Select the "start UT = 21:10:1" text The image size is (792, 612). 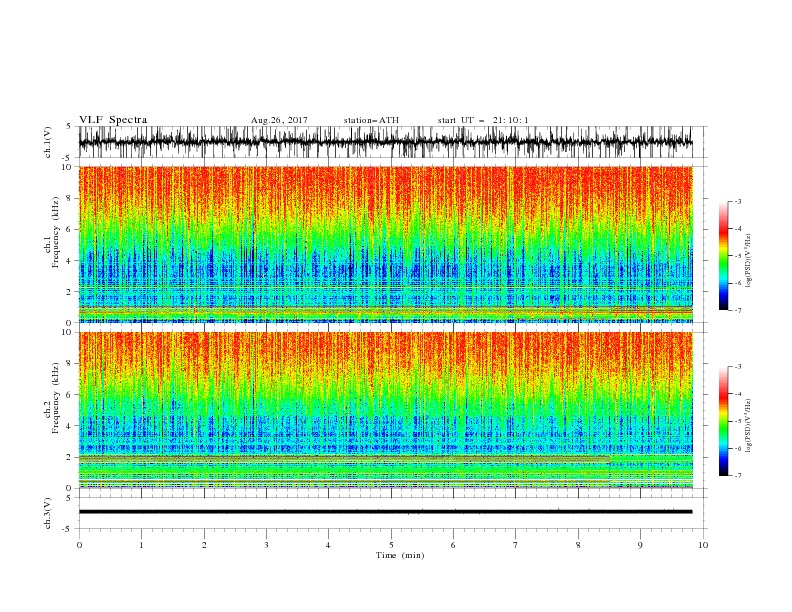483,120
